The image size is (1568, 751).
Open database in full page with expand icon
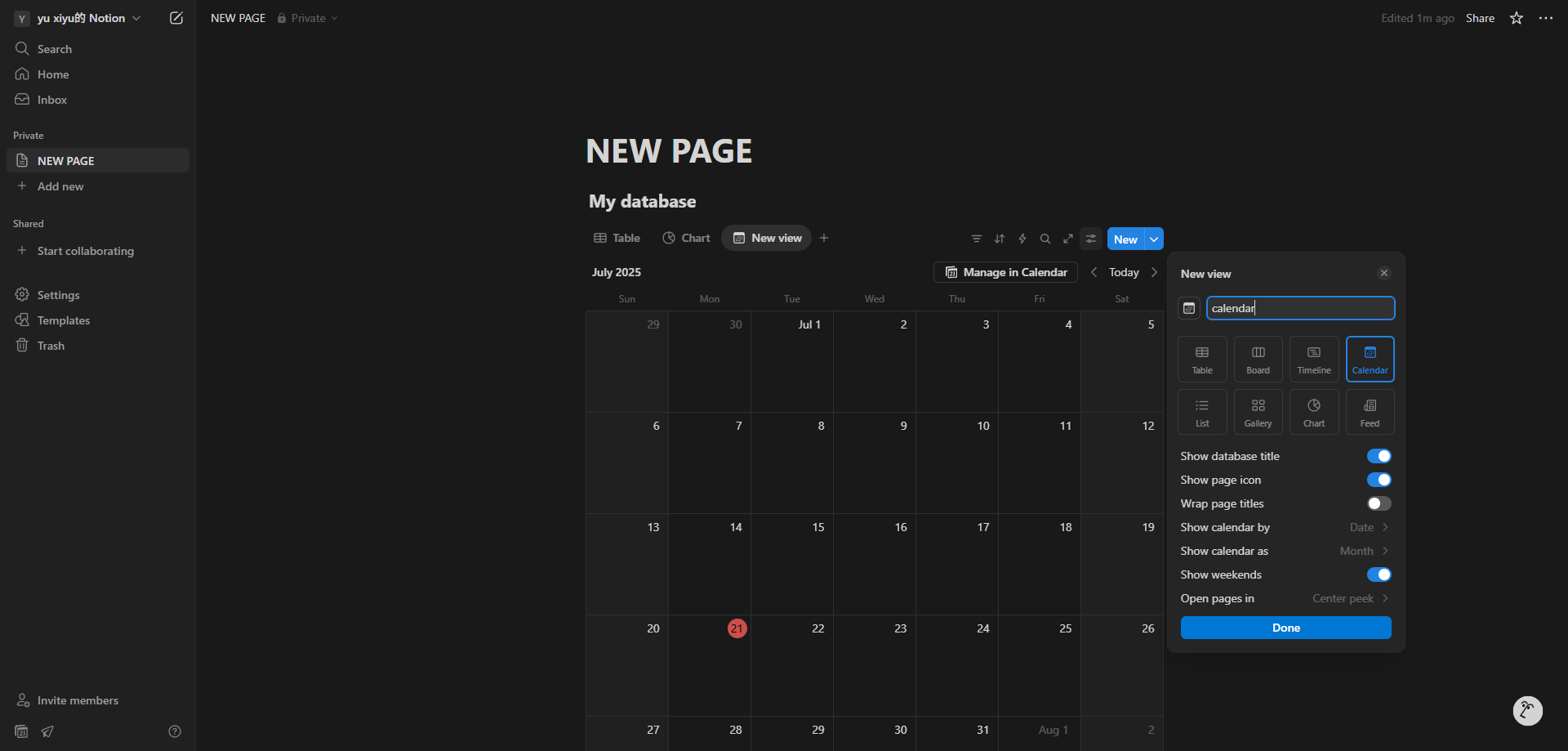click(x=1068, y=239)
